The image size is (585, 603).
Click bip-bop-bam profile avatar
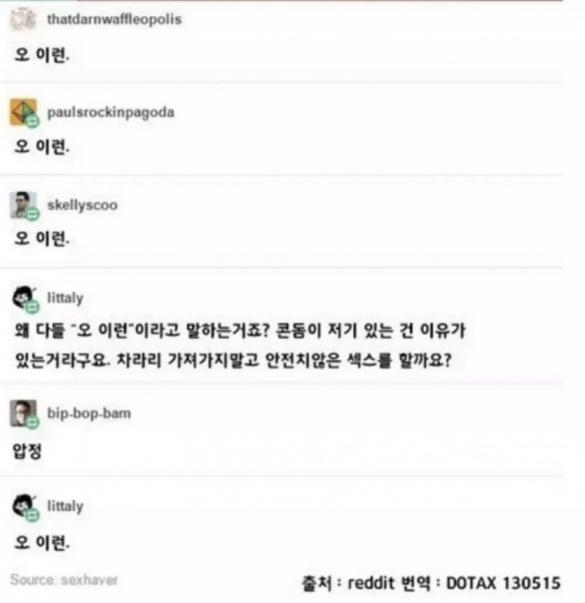tap(23, 413)
